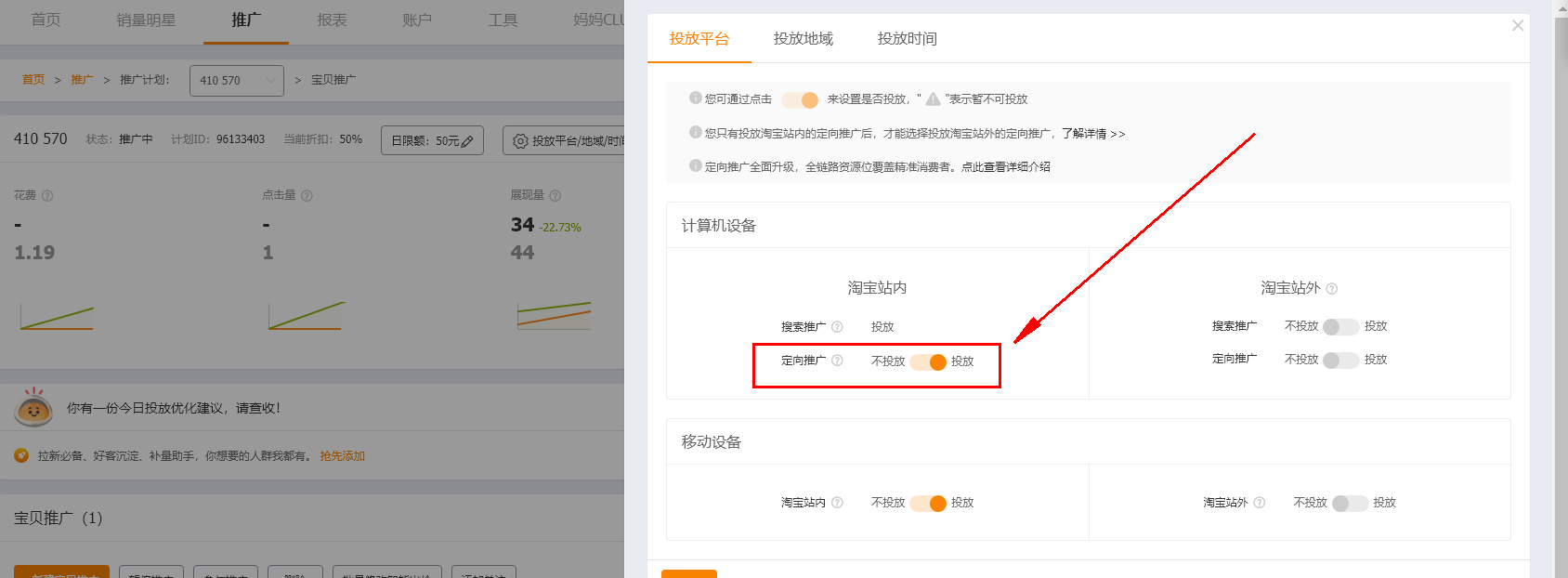Click the 计划ID: 96133403 text

click(217, 139)
